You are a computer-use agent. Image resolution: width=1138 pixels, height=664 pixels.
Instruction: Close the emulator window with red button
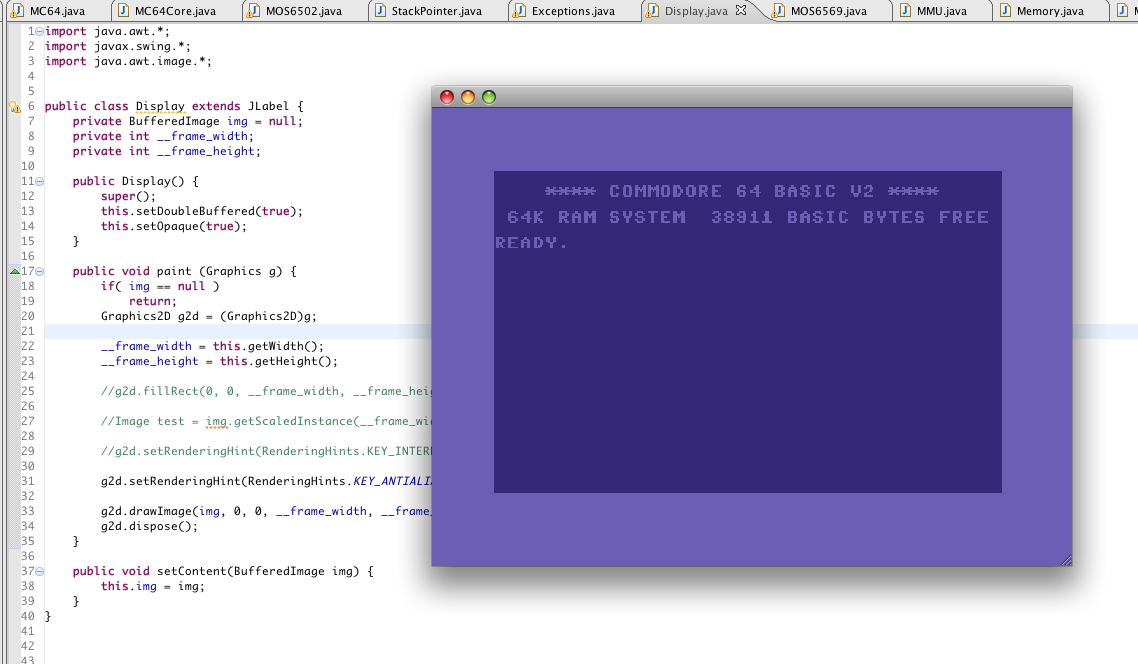tap(447, 97)
